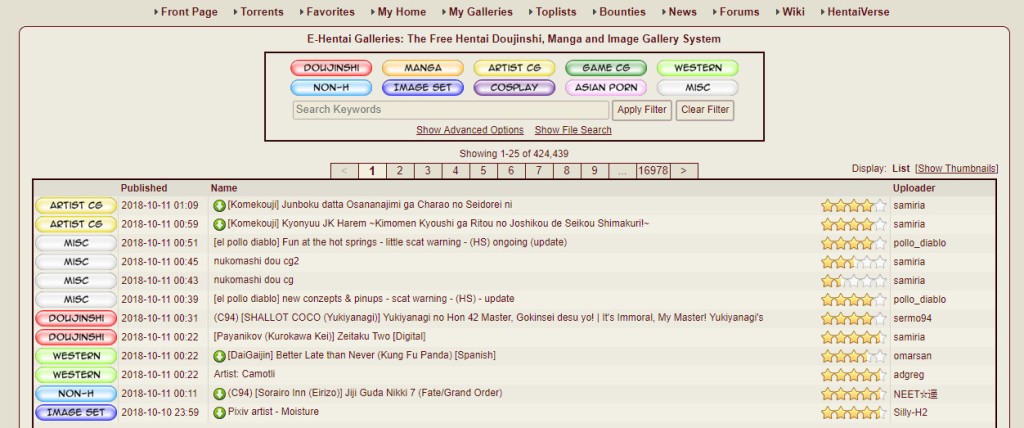Expand Show Advanced Options
1024x428 pixels.
pos(470,130)
